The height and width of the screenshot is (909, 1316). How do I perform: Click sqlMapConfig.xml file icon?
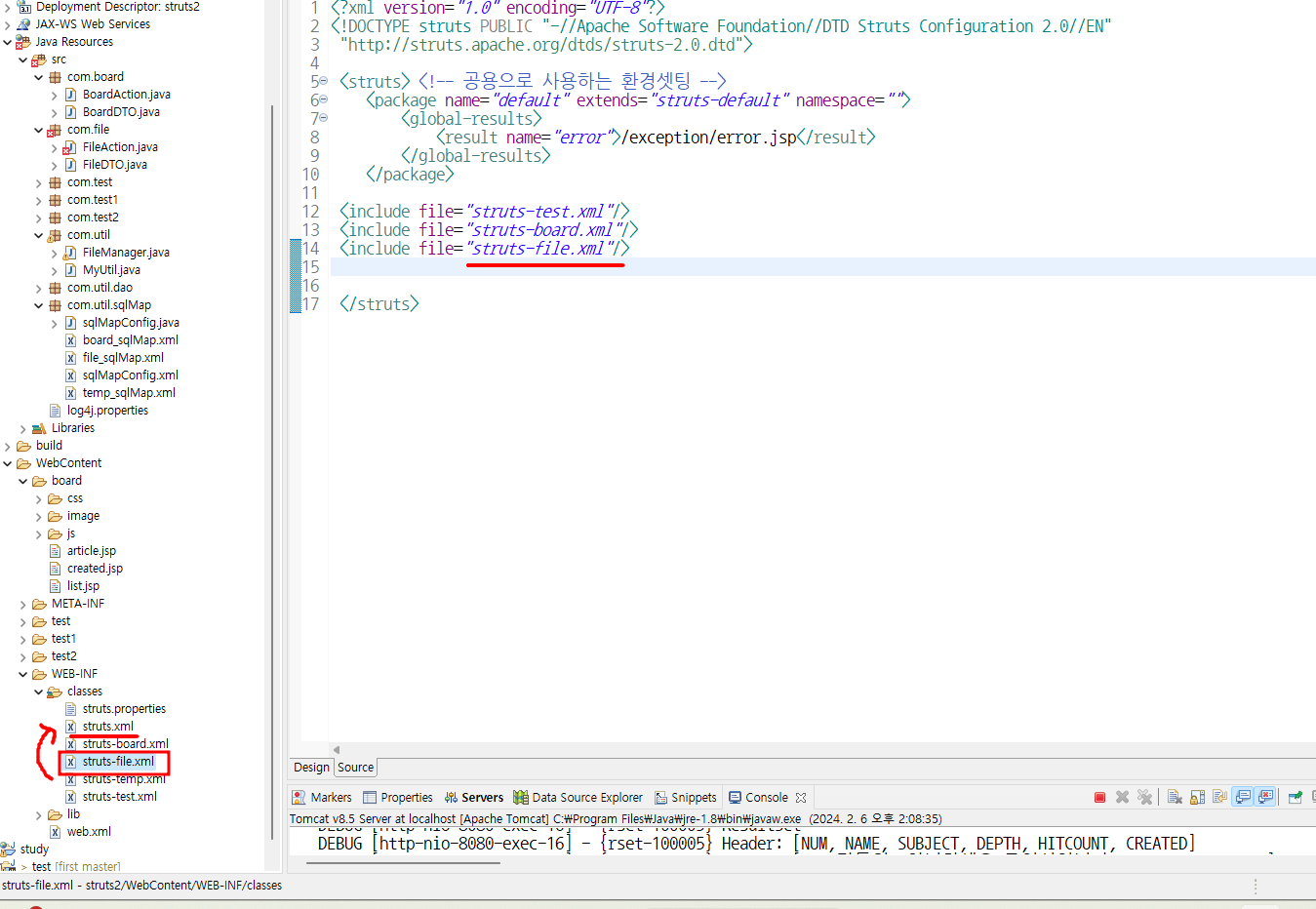[x=70, y=375]
